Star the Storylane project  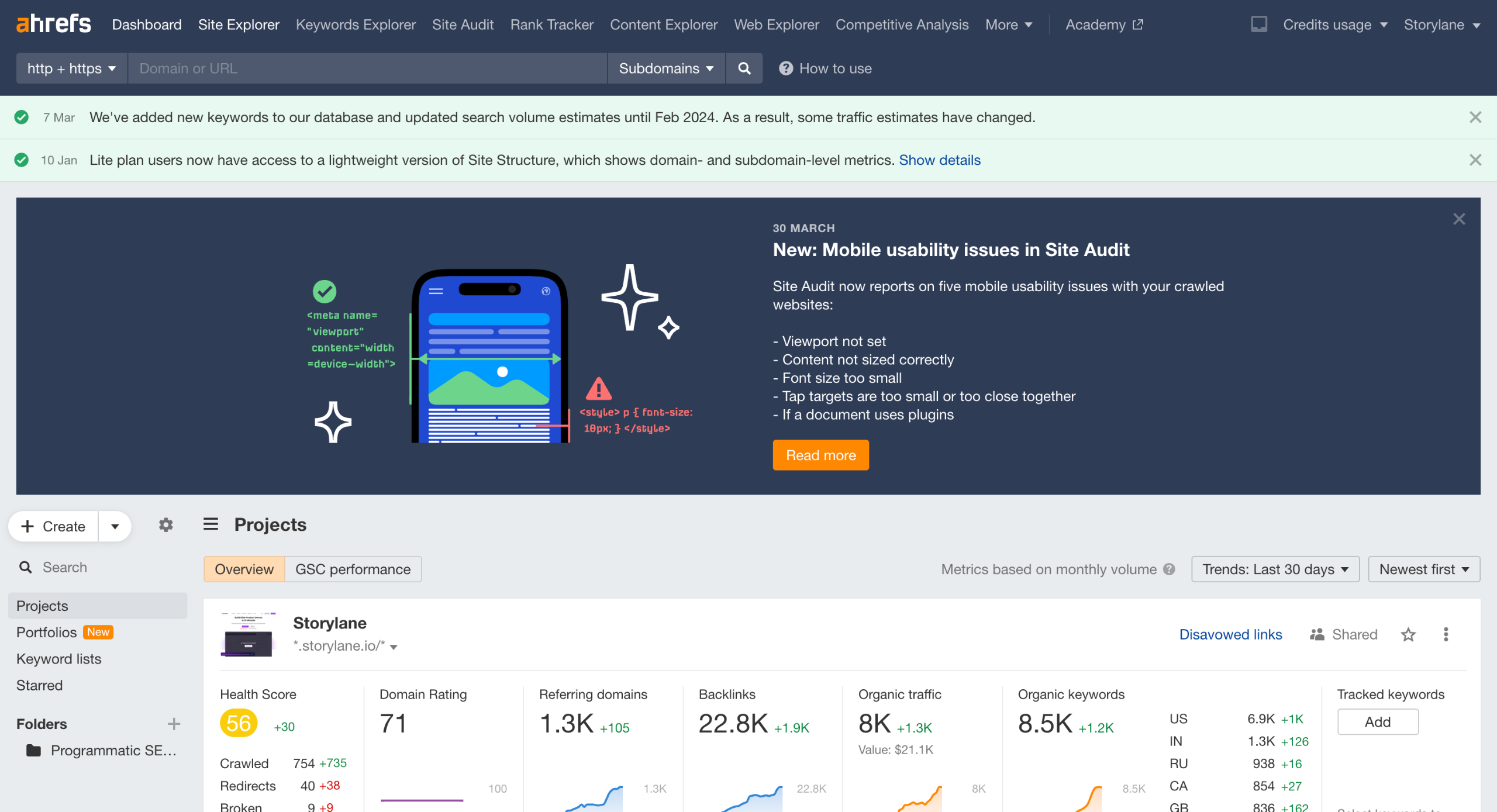pyautogui.click(x=1408, y=634)
